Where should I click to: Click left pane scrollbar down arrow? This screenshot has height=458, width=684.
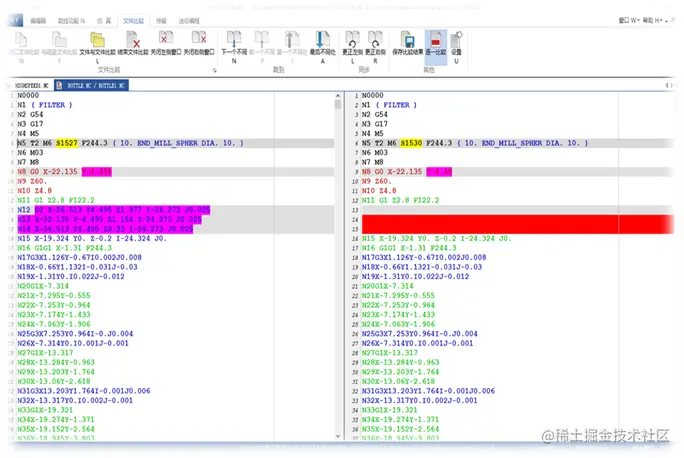click(x=338, y=436)
